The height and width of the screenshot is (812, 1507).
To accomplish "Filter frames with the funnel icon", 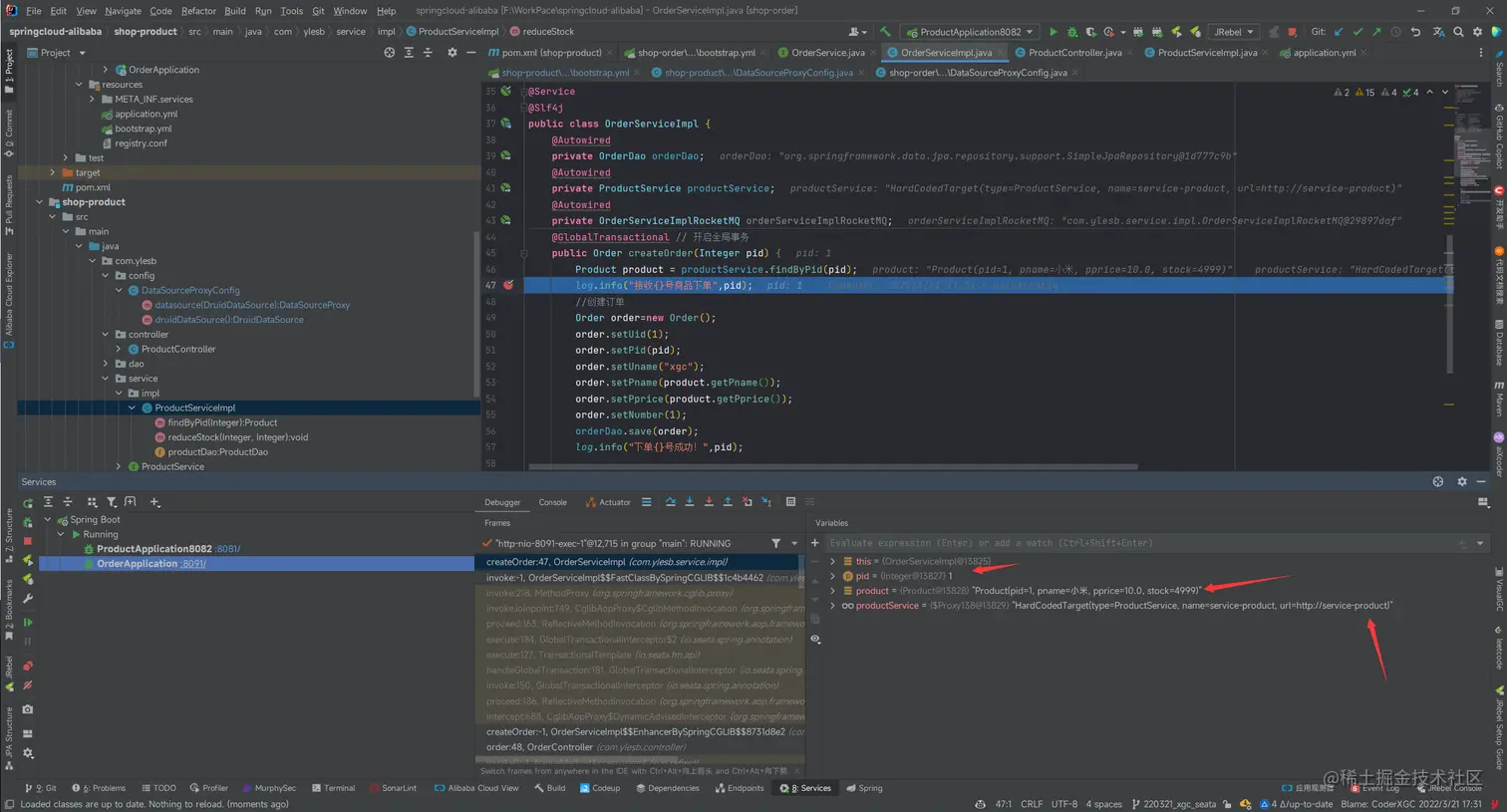I will coord(775,543).
